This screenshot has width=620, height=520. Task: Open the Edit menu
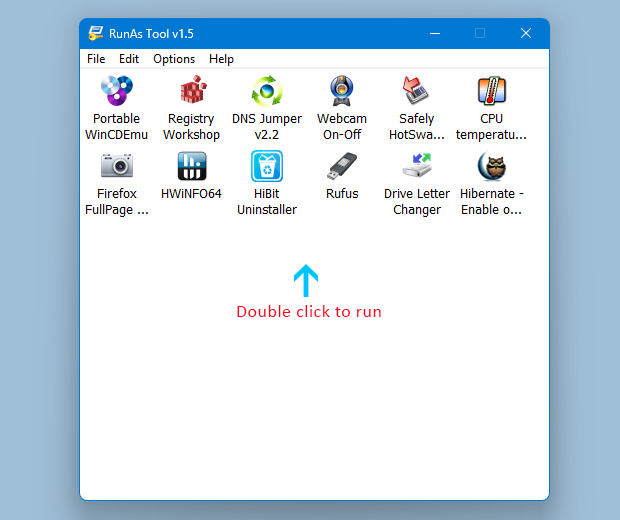click(x=129, y=59)
